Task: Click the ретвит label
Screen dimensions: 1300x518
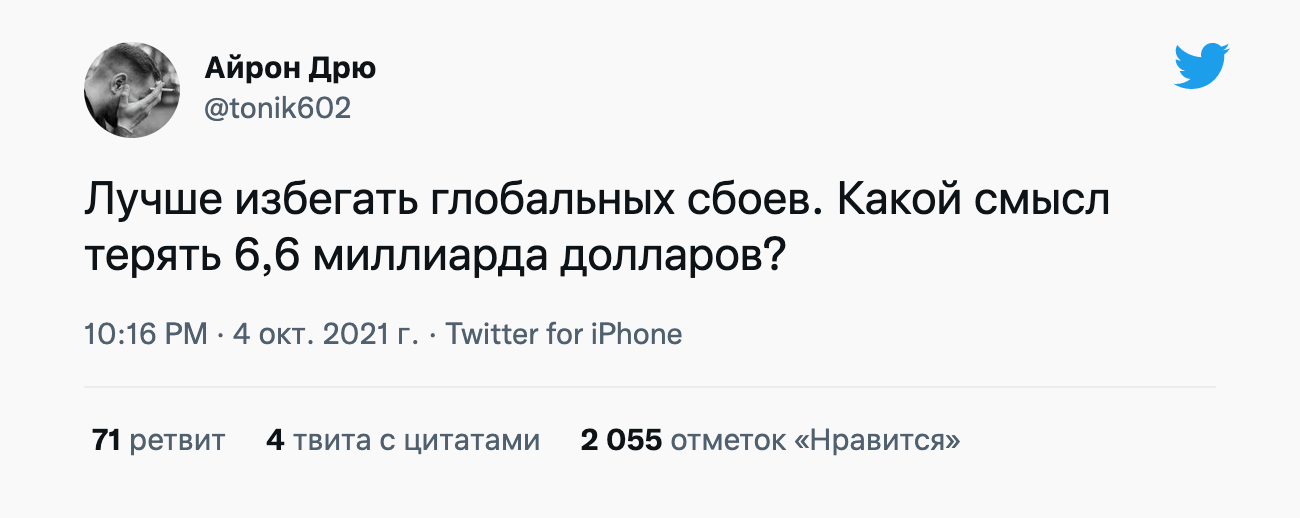Action: tap(177, 440)
